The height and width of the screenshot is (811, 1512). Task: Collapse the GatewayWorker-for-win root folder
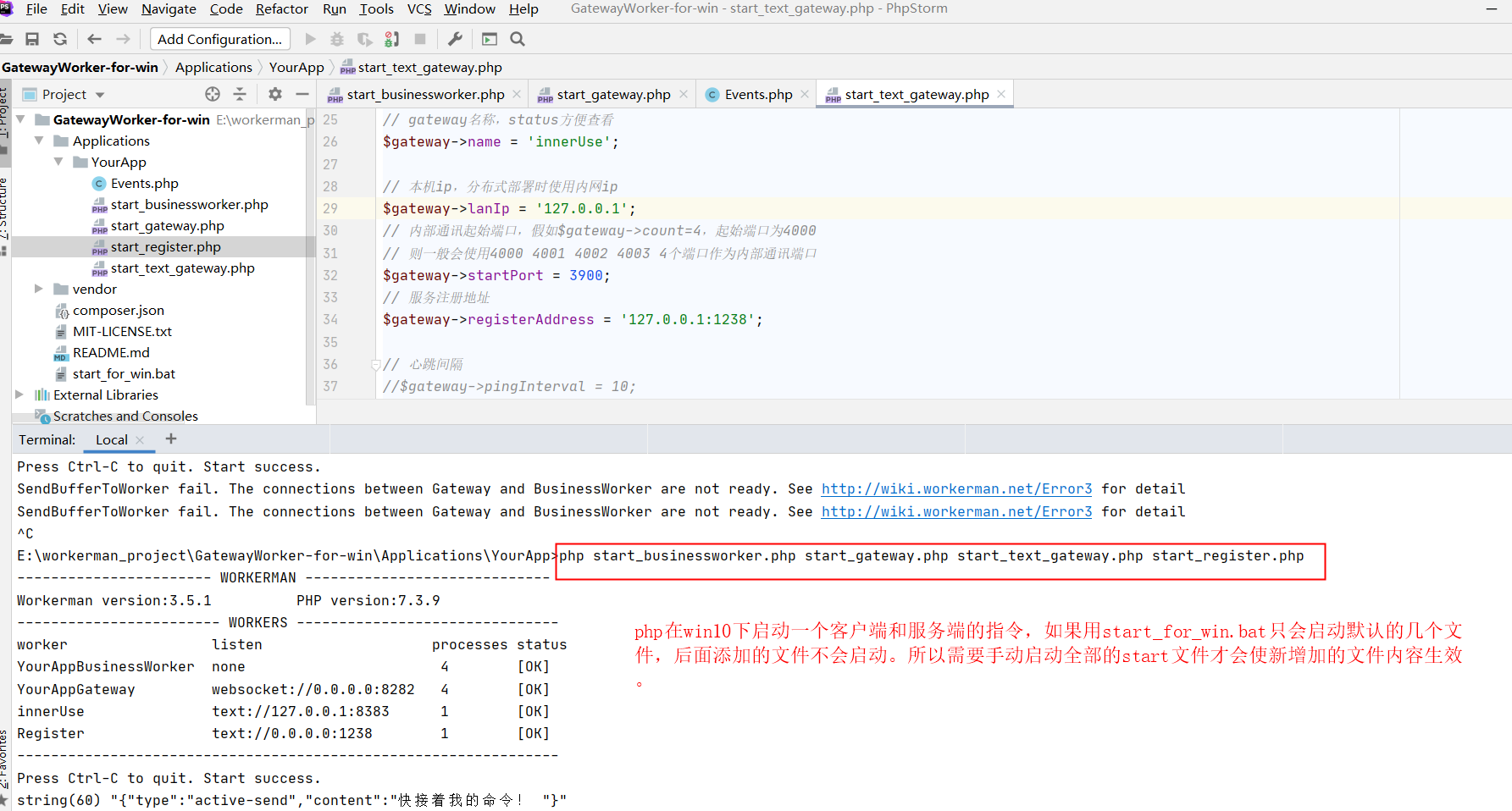20,119
